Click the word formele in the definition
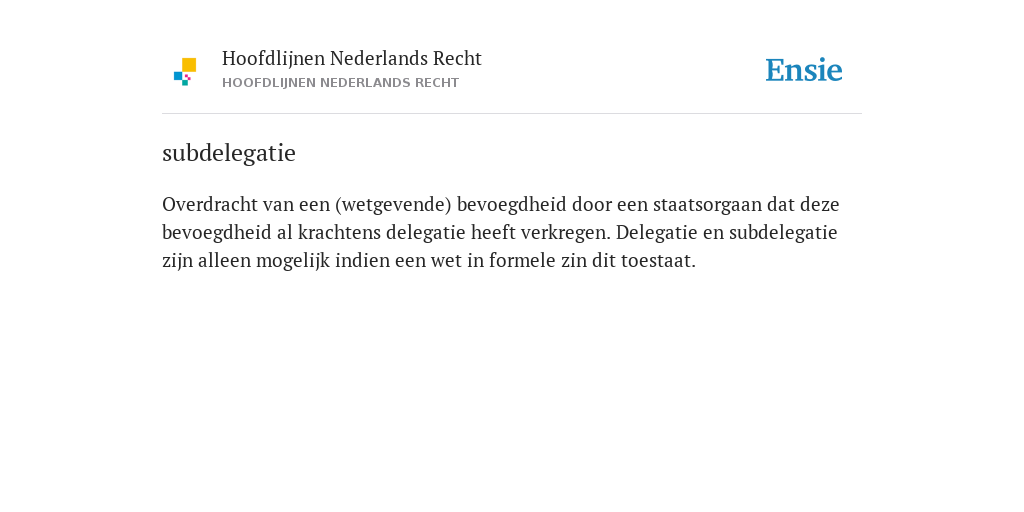 (x=522, y=261)
